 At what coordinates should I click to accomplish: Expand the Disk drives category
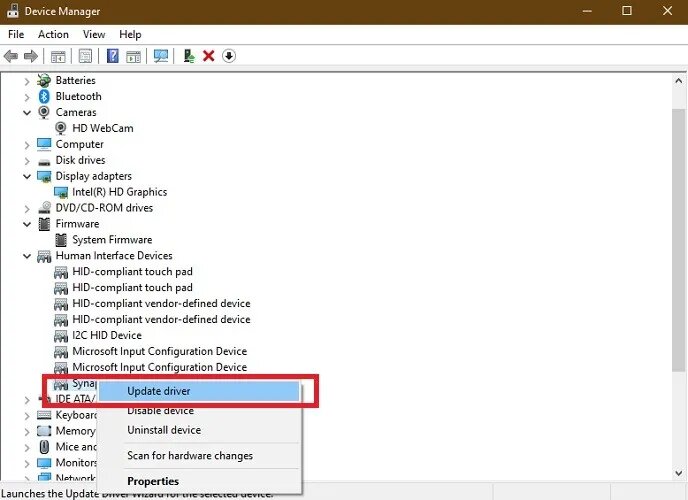click(27, 161)
